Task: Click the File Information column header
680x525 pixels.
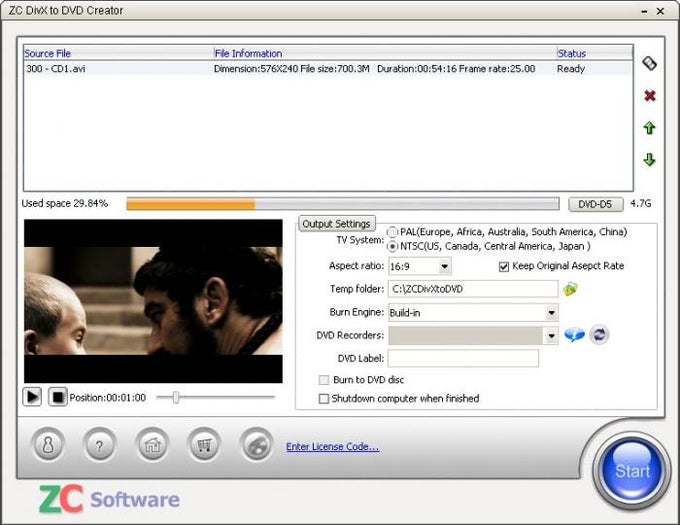Action: coord(385,53)
